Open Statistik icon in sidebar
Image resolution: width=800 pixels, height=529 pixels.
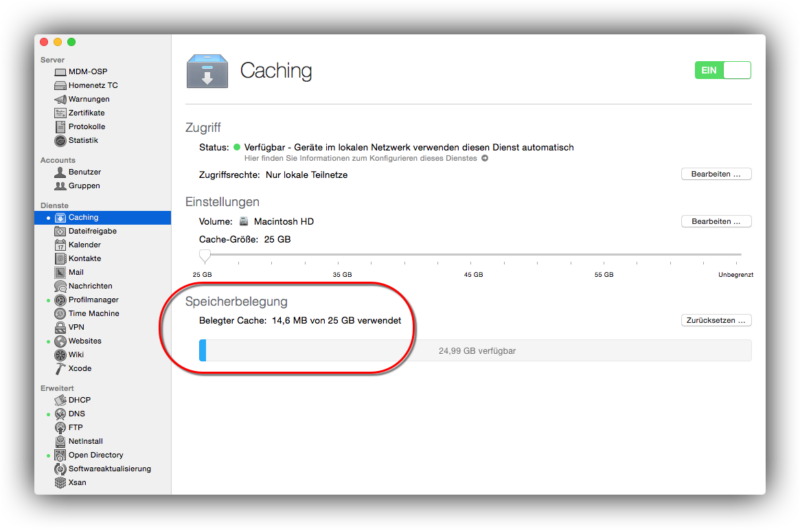click(60, 140)
